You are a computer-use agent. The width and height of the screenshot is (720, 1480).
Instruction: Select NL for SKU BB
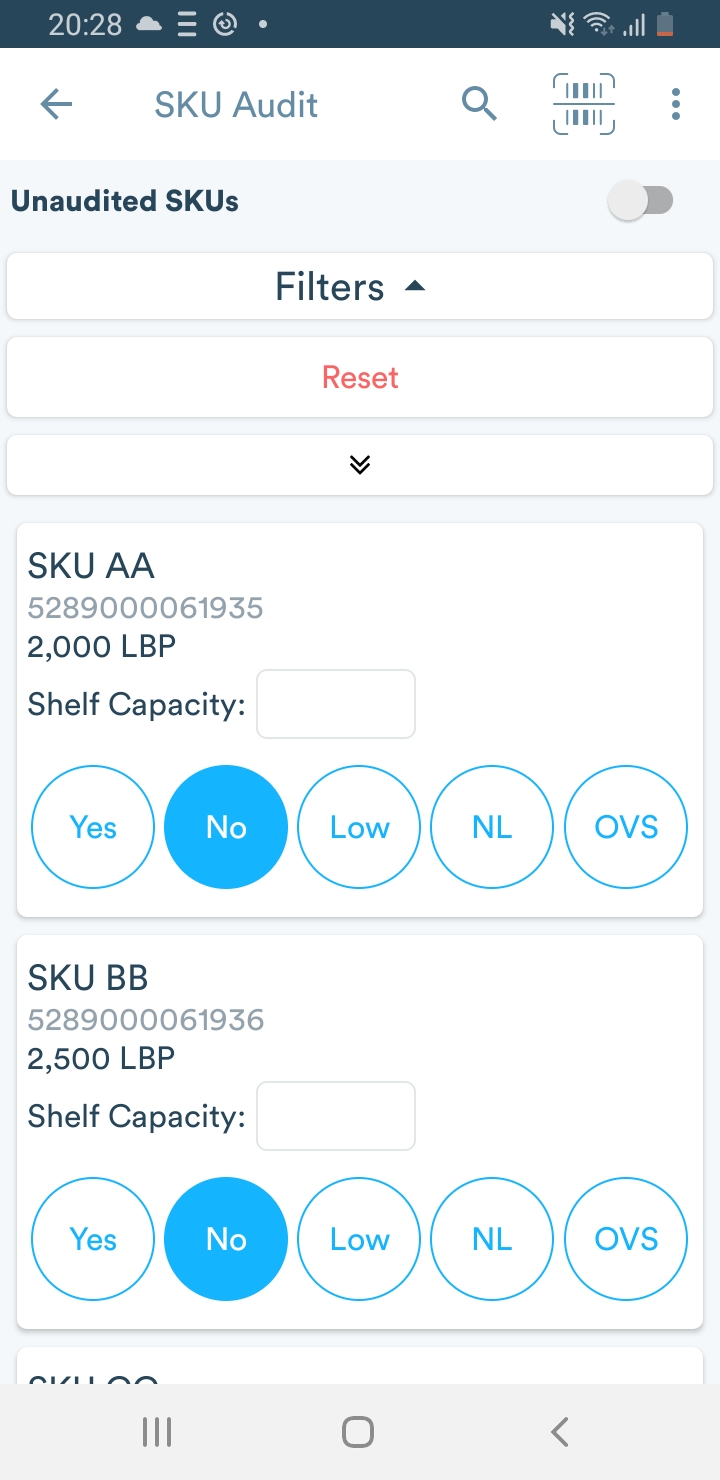492,1239
